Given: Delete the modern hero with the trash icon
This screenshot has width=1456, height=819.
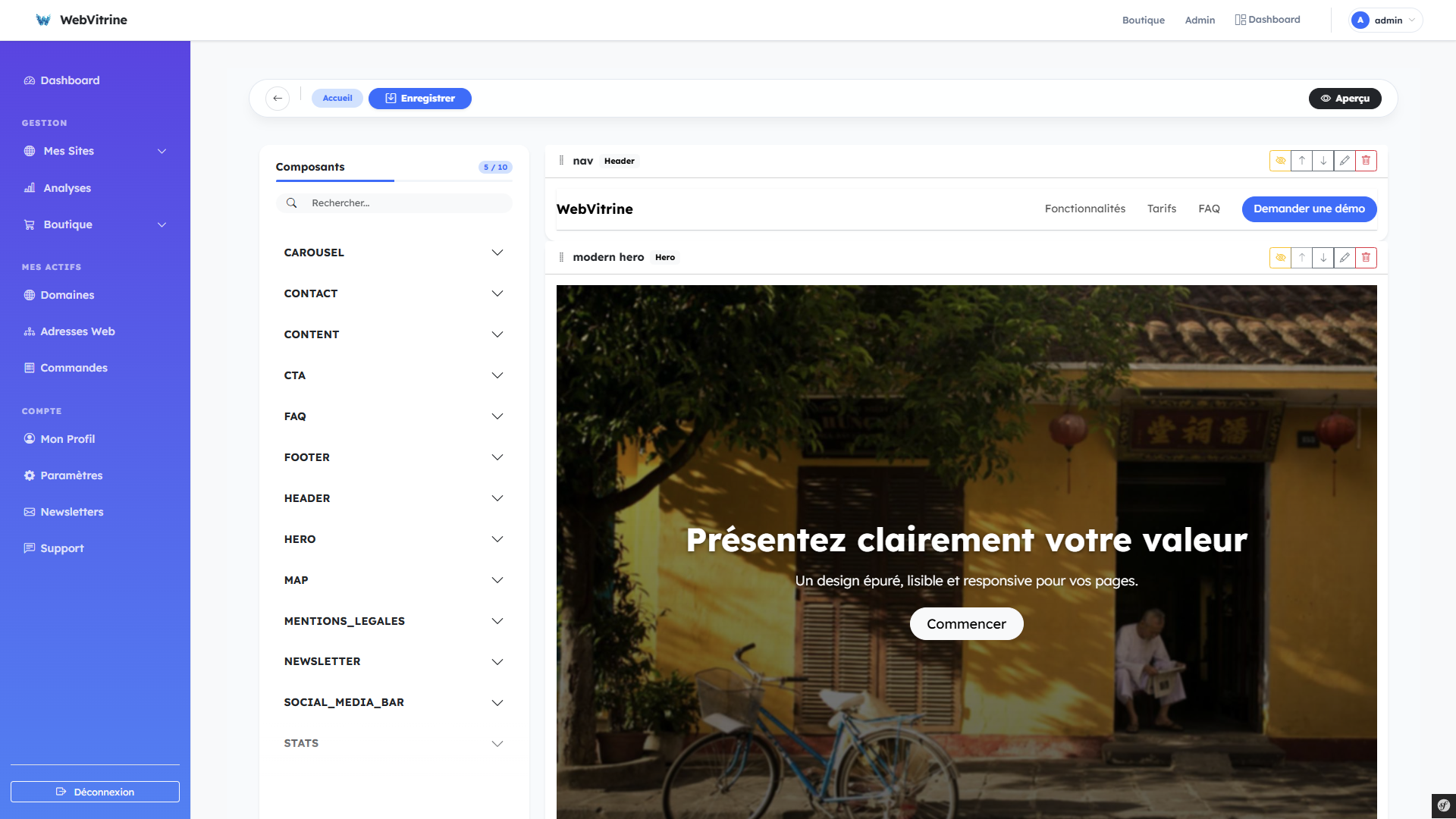Looking at the screenshot, I should pyautogui.click(x=1366, y=258).
